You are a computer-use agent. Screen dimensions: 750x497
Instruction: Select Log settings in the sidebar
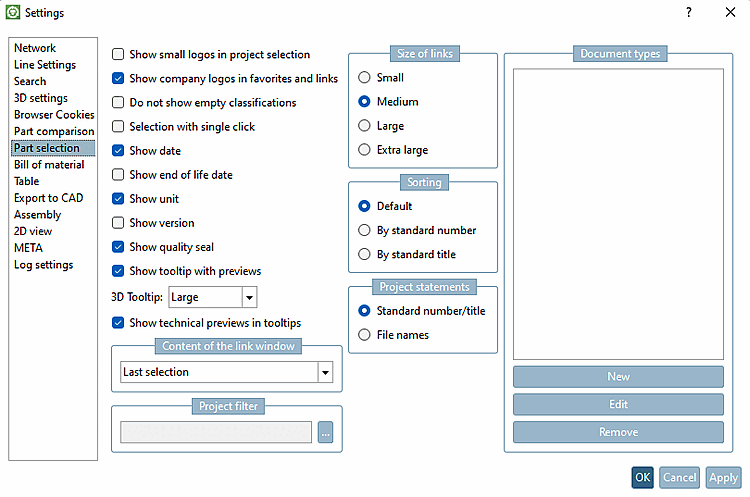point(43,265)
